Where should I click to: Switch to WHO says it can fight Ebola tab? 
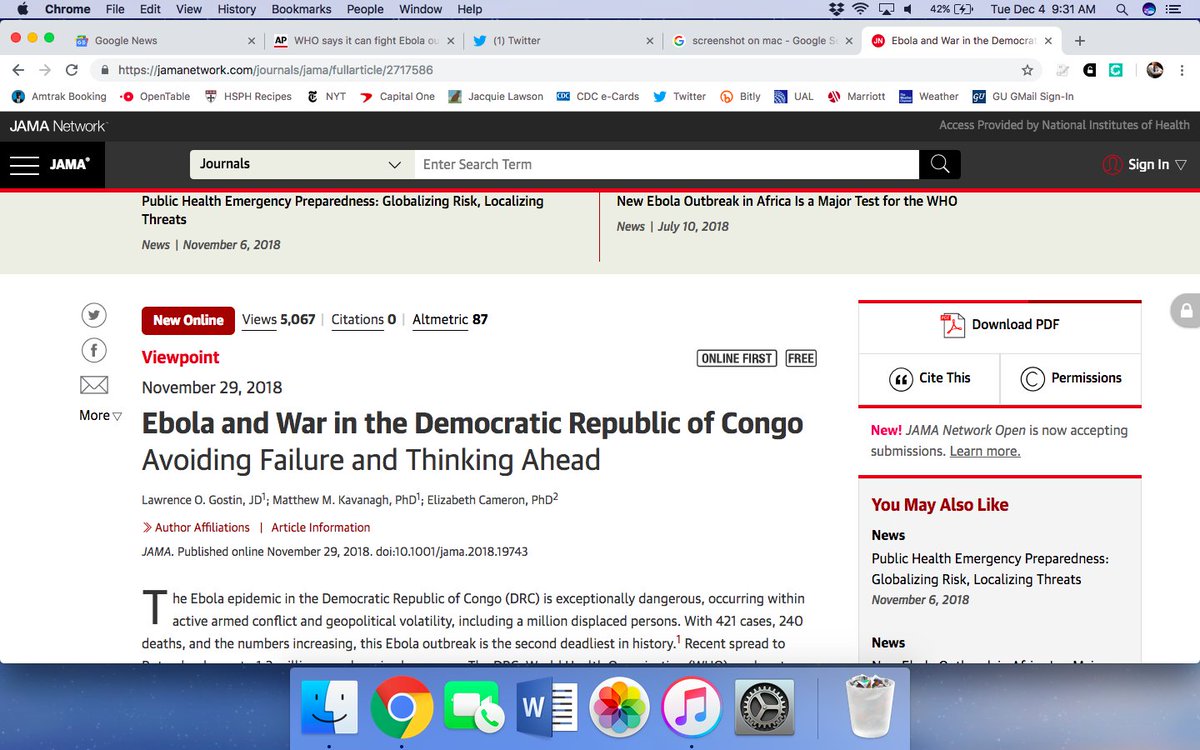pyautogui.click(x=365, y=41)
